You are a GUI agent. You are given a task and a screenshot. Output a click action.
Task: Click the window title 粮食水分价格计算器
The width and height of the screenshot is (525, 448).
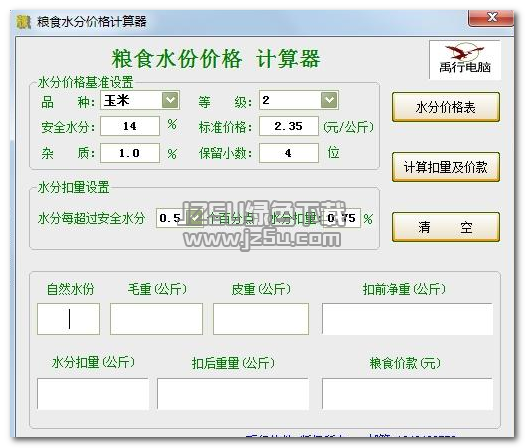click(91, 22)
